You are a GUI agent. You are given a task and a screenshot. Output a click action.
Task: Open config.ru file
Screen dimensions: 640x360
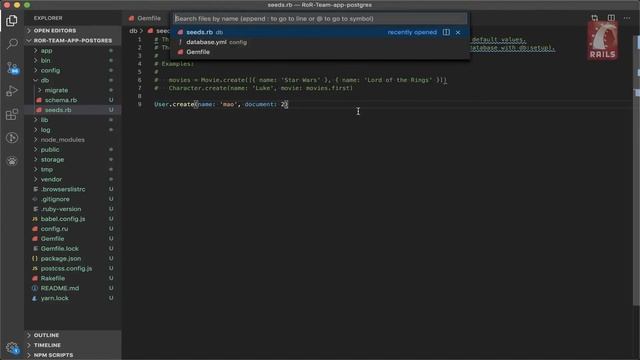point(73,229)
